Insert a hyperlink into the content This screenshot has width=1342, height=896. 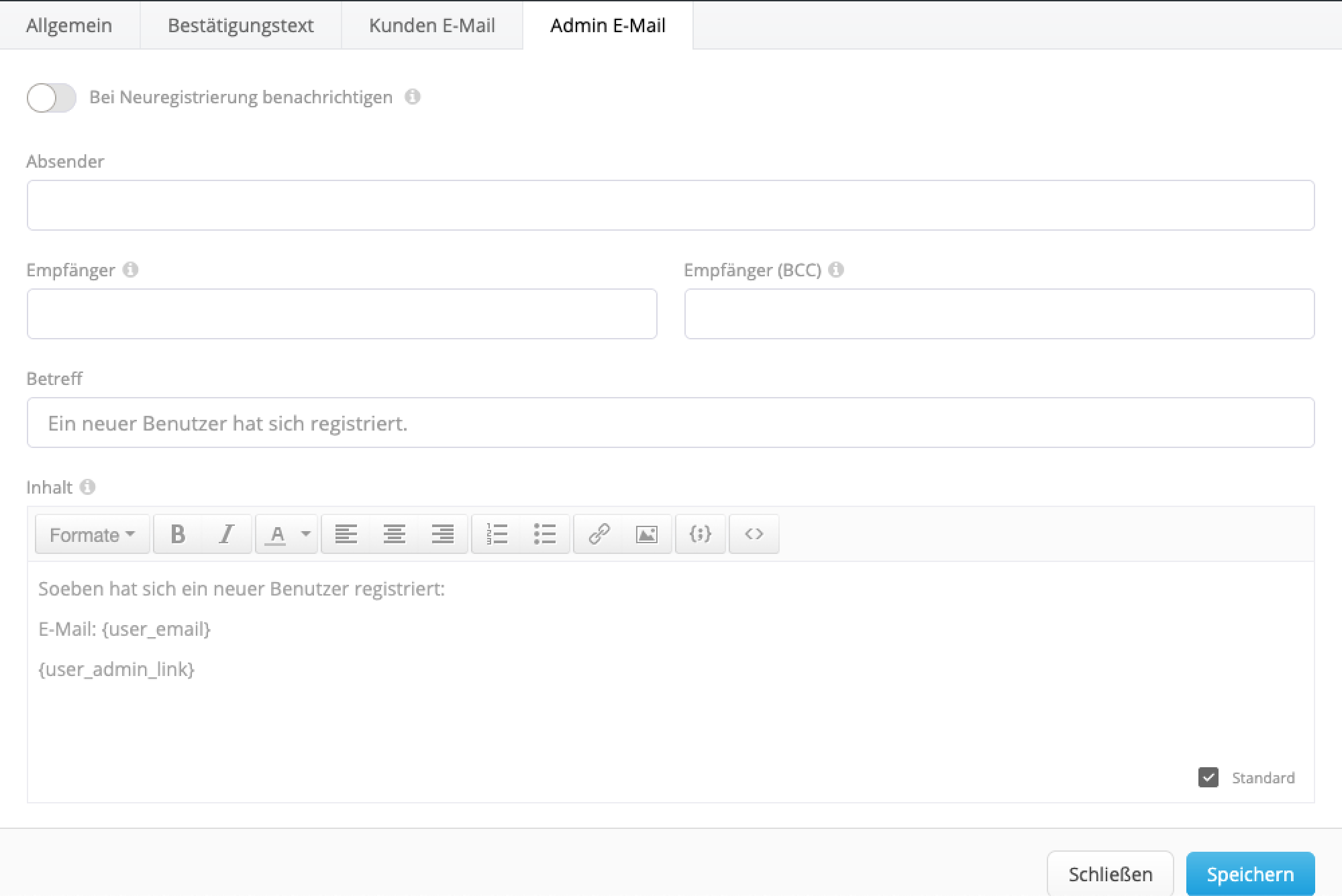[x=598, y=535]
